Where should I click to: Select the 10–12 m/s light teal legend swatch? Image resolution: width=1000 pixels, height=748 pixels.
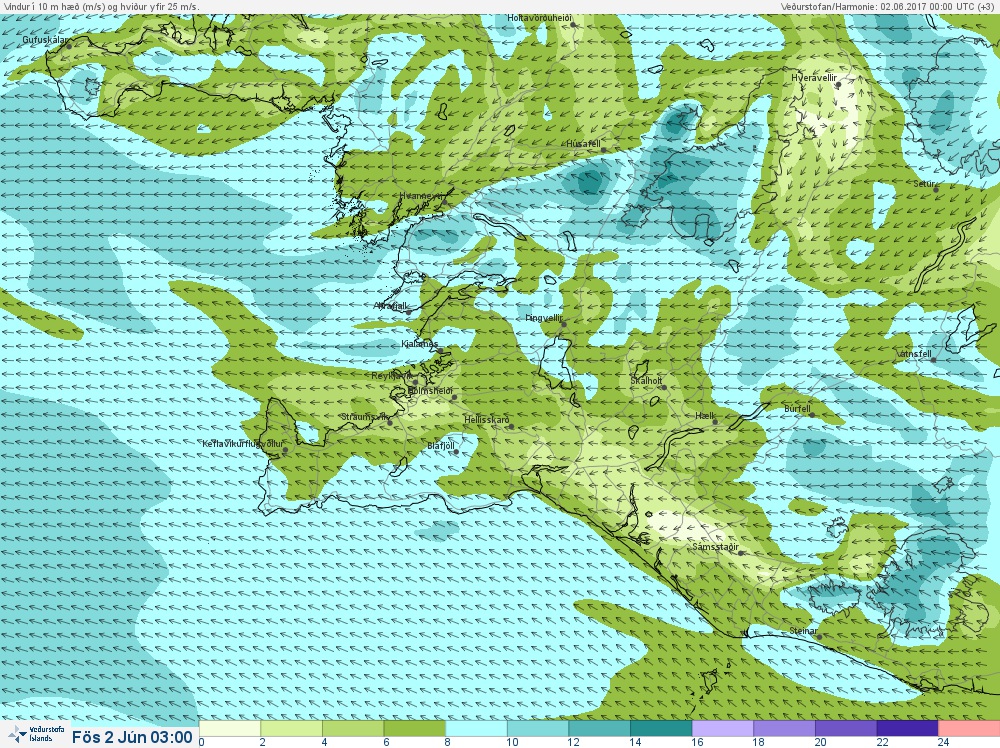[538, 728]
